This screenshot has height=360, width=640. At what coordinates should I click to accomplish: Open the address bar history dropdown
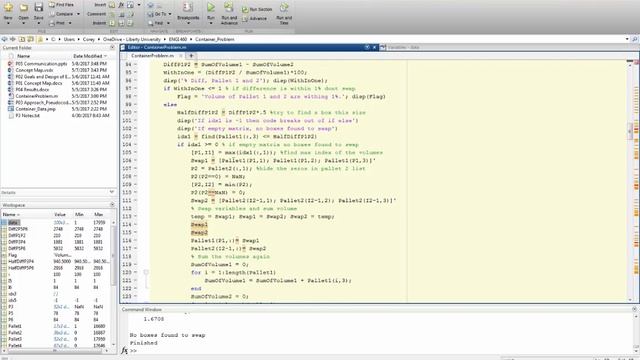(x=627, y=39)
